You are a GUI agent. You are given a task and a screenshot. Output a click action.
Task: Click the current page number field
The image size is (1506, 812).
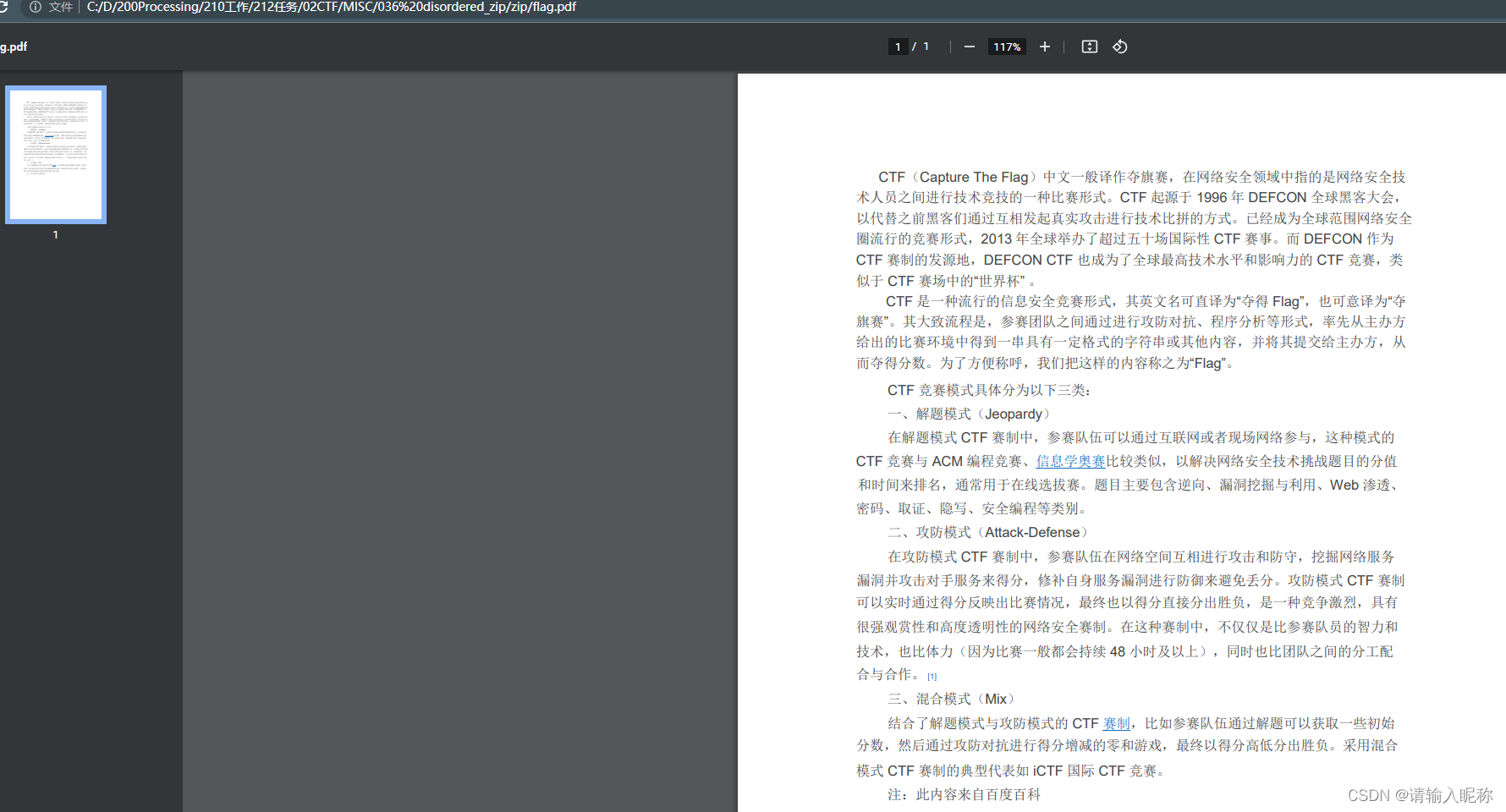pyautogui.click(x=898, y=47)
